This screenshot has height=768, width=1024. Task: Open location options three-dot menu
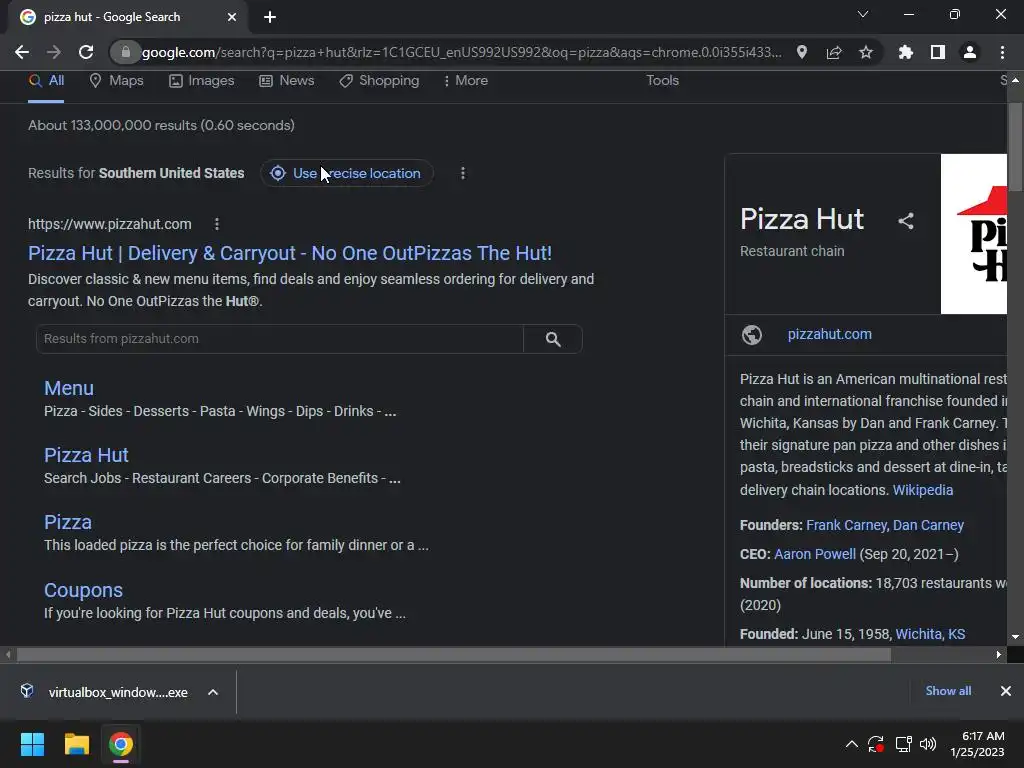pos(463,173)
